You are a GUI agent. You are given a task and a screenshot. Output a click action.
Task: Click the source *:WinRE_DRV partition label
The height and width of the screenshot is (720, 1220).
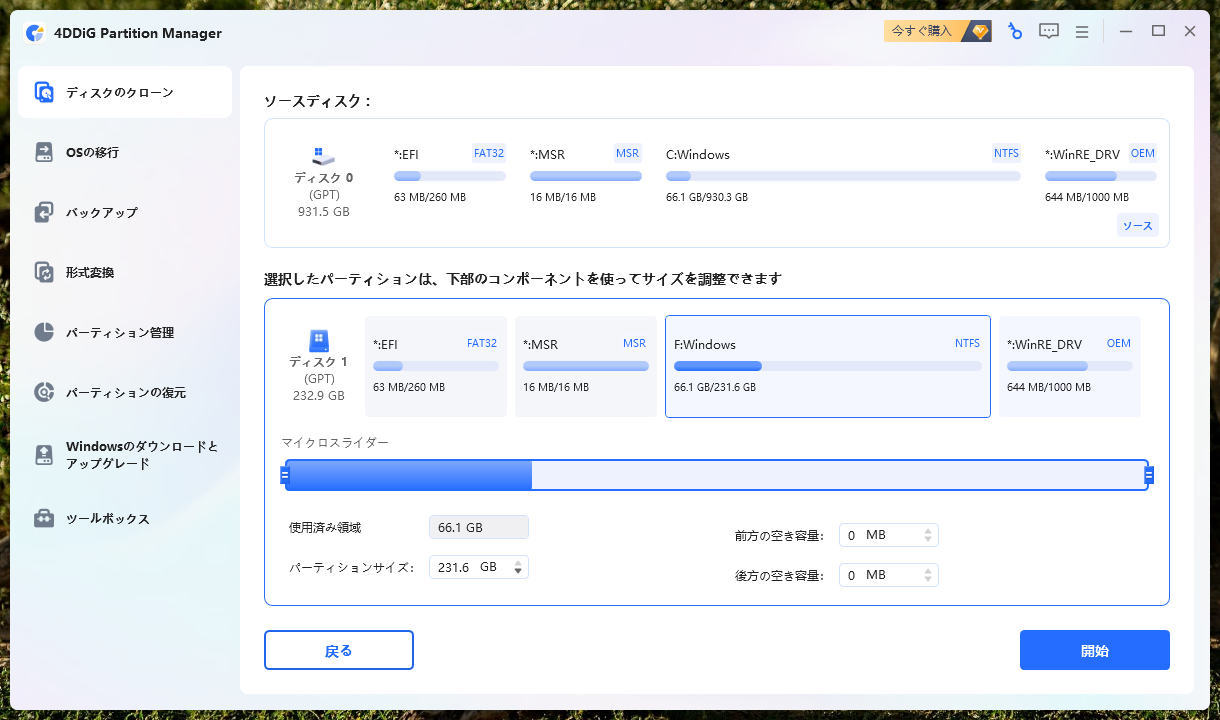click(x=1083, y=155)
